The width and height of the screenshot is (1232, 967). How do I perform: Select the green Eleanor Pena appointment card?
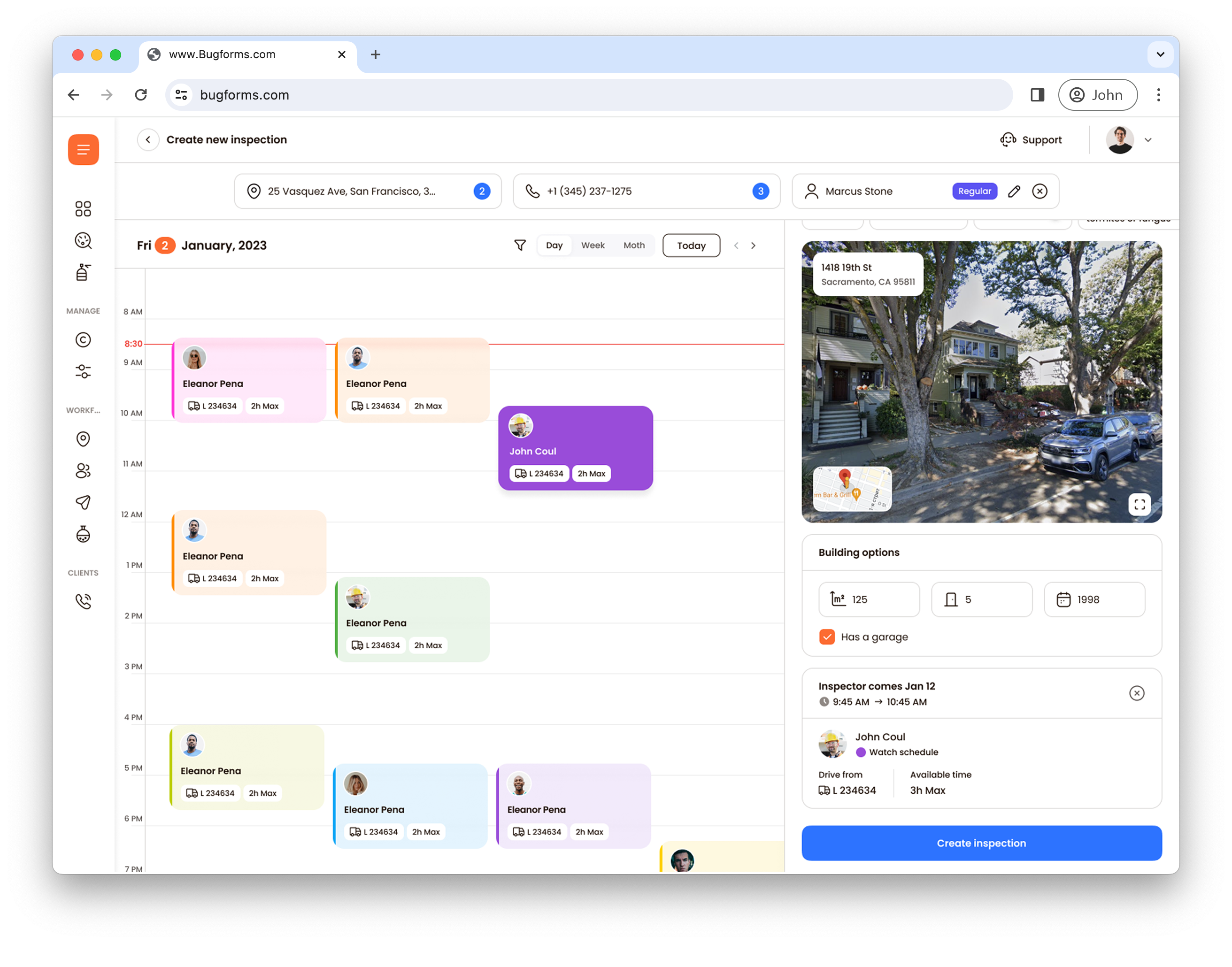click(412, 619)
